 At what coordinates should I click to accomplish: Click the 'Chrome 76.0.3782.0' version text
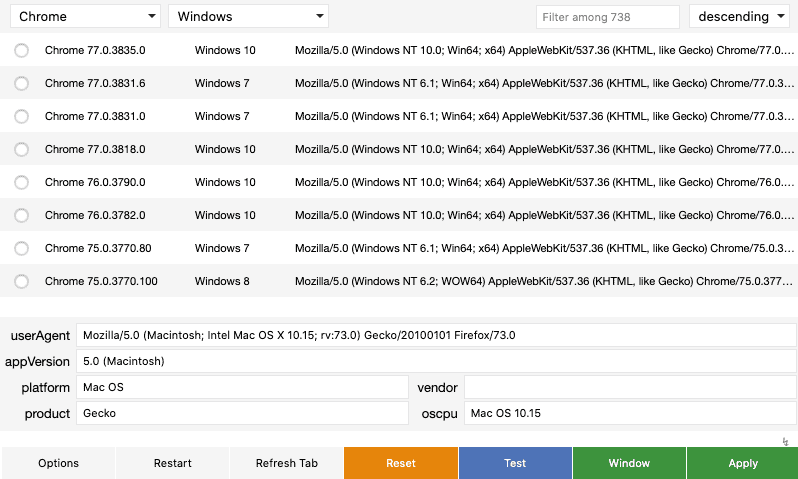pos(95,215)
